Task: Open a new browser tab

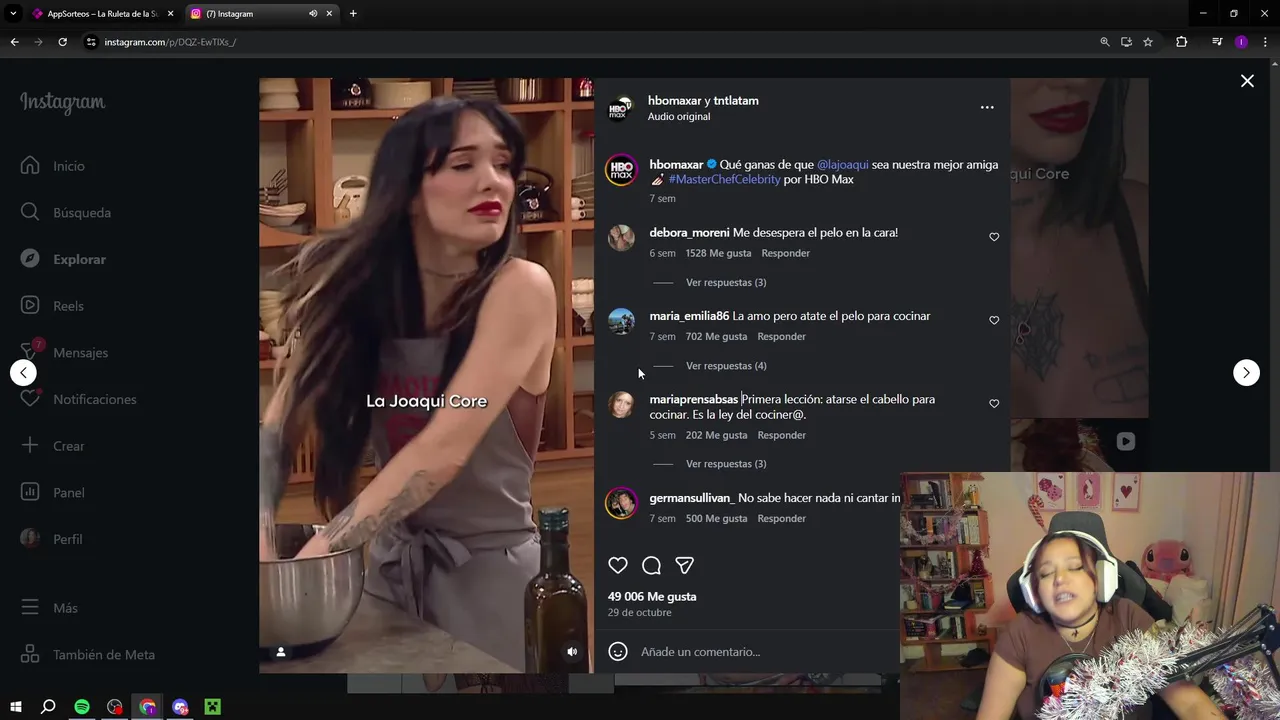Action: [x=353, y=14]
